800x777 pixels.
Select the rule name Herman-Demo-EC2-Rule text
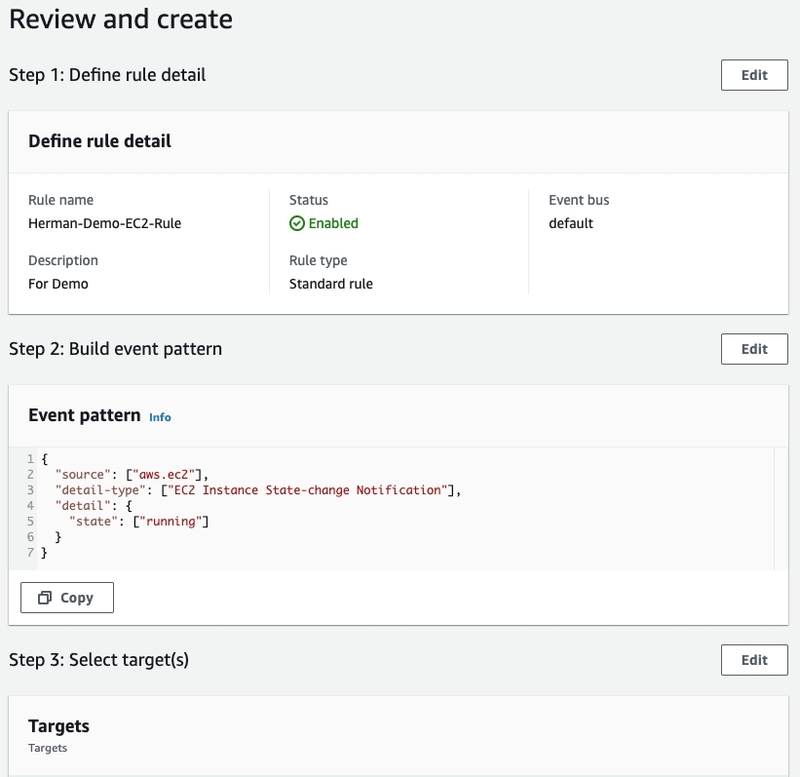[105, 223]
